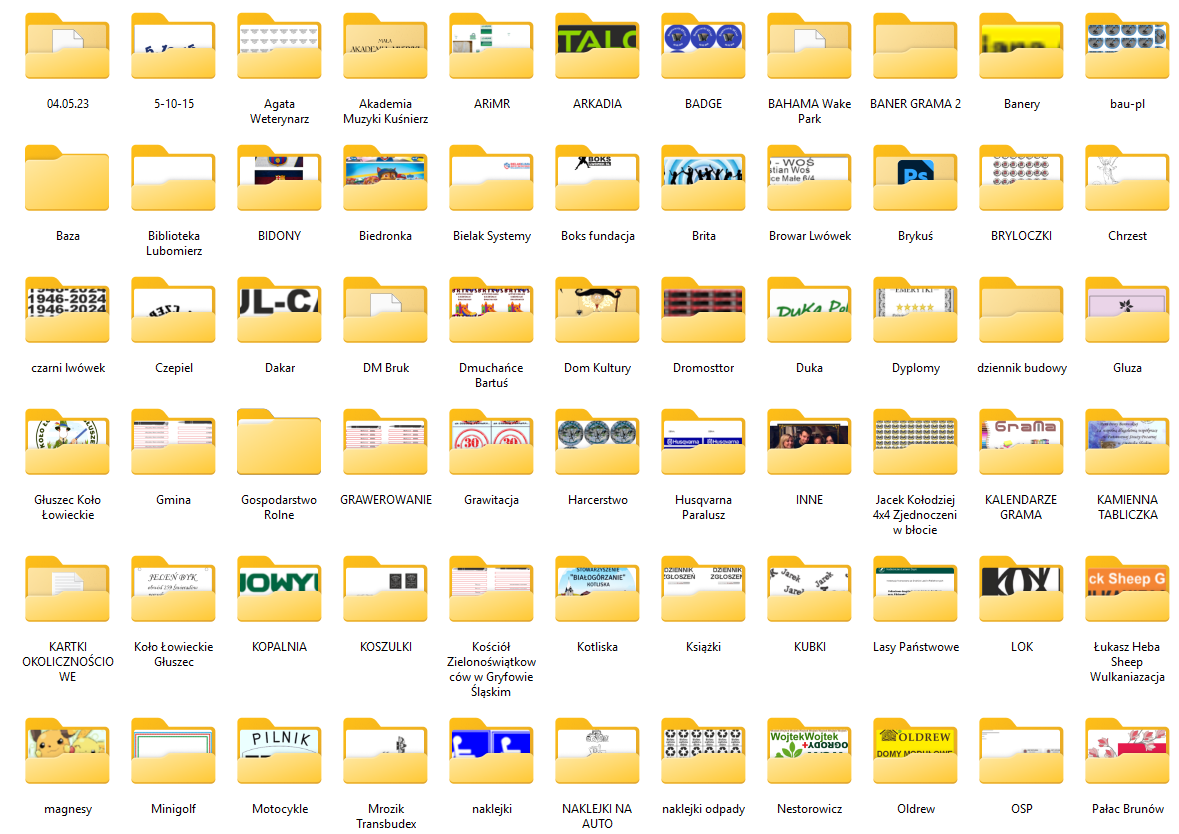This screenshot has height=834, width=1179.
Task: Select the KALENDARZE GRAMA folder icon
Action: point(1021,442)
